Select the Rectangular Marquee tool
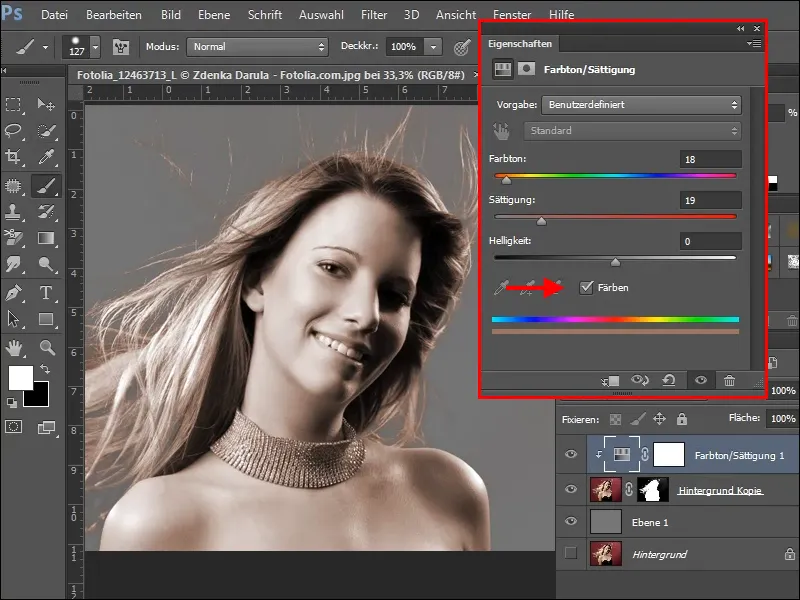 [x=13, y=105]
